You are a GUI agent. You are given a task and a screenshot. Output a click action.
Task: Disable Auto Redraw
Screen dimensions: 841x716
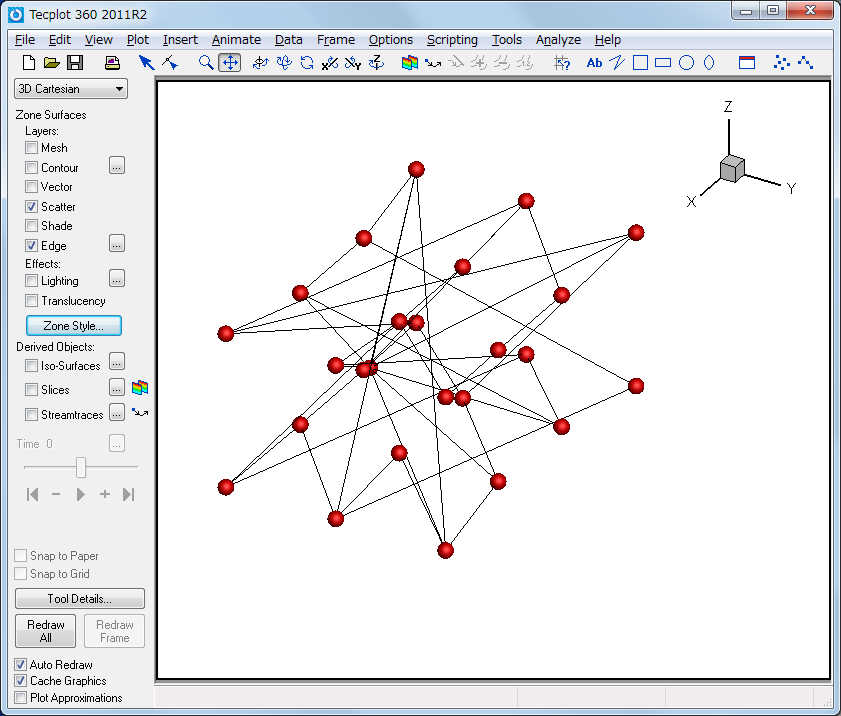coord(20,665)
